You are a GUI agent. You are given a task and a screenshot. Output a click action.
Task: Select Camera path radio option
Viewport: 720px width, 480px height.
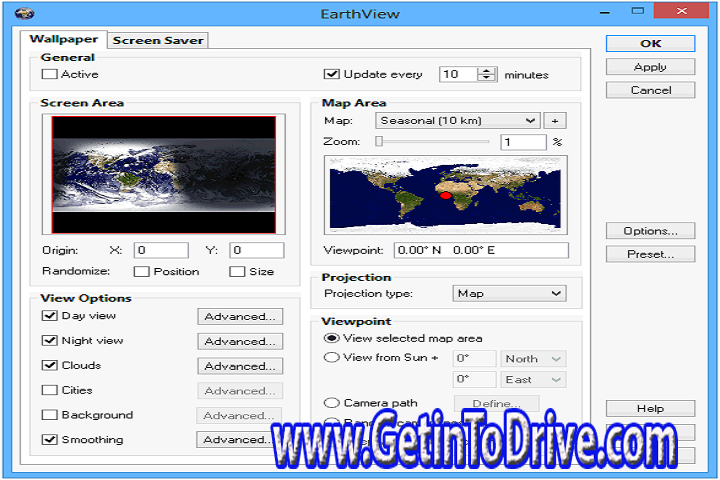pyautogui.click(x=332, y=403)
